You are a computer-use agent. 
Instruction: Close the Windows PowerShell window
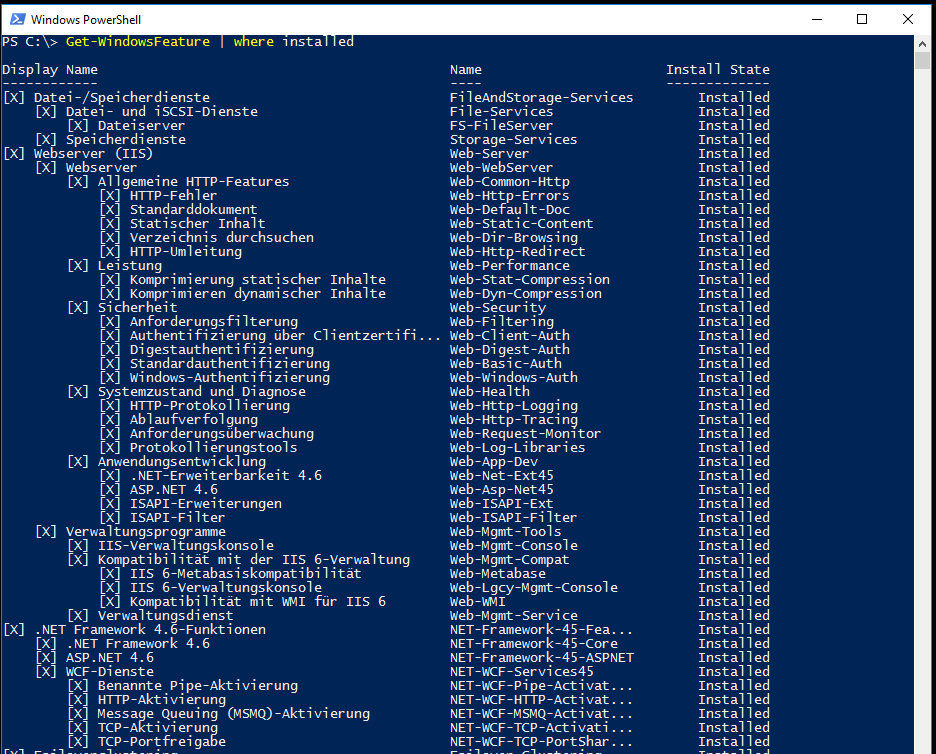[907, 19]
